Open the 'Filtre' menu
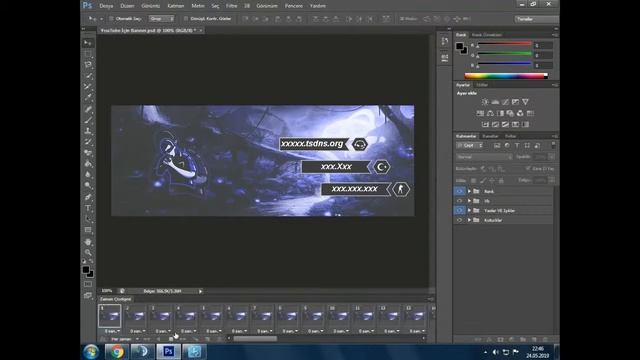 tap(231, 6)
